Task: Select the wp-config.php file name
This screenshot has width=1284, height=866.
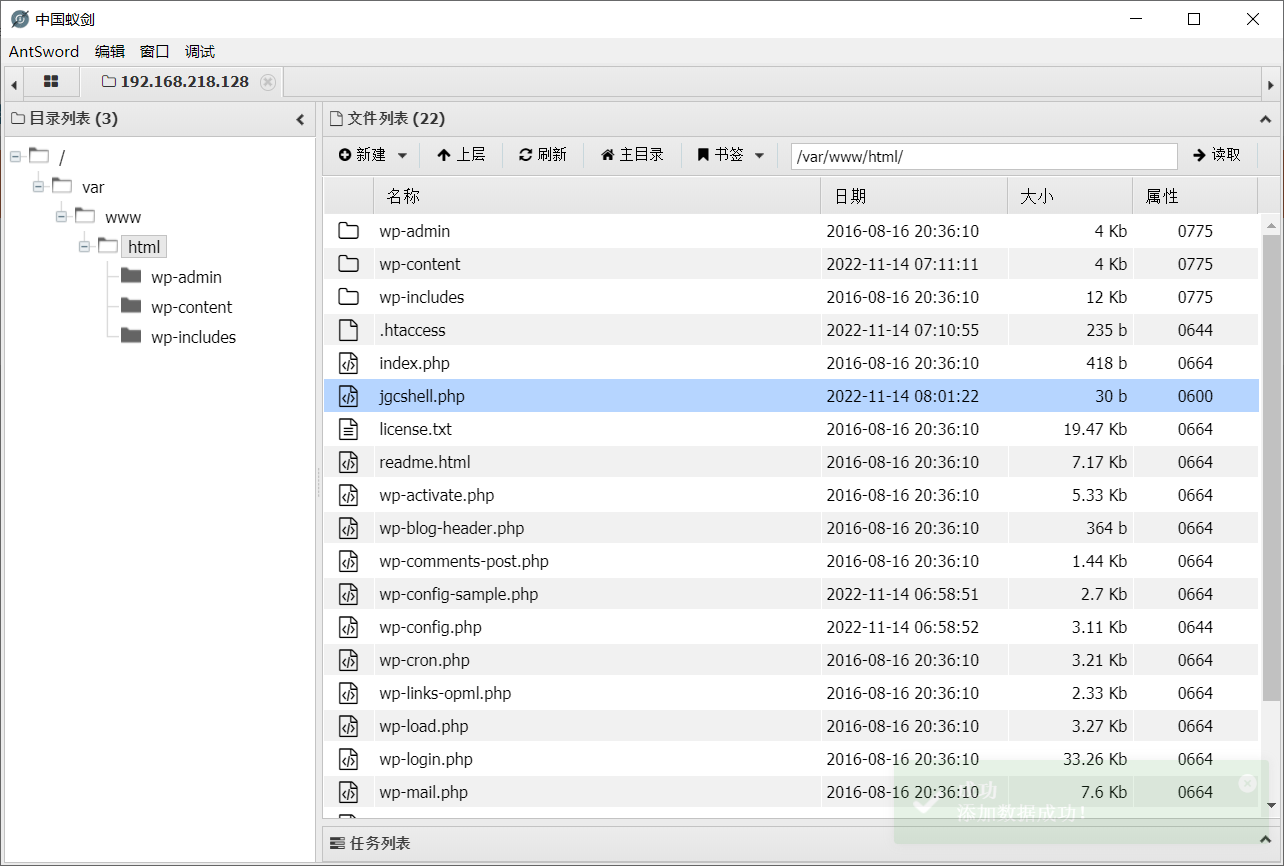Action: 430,627
